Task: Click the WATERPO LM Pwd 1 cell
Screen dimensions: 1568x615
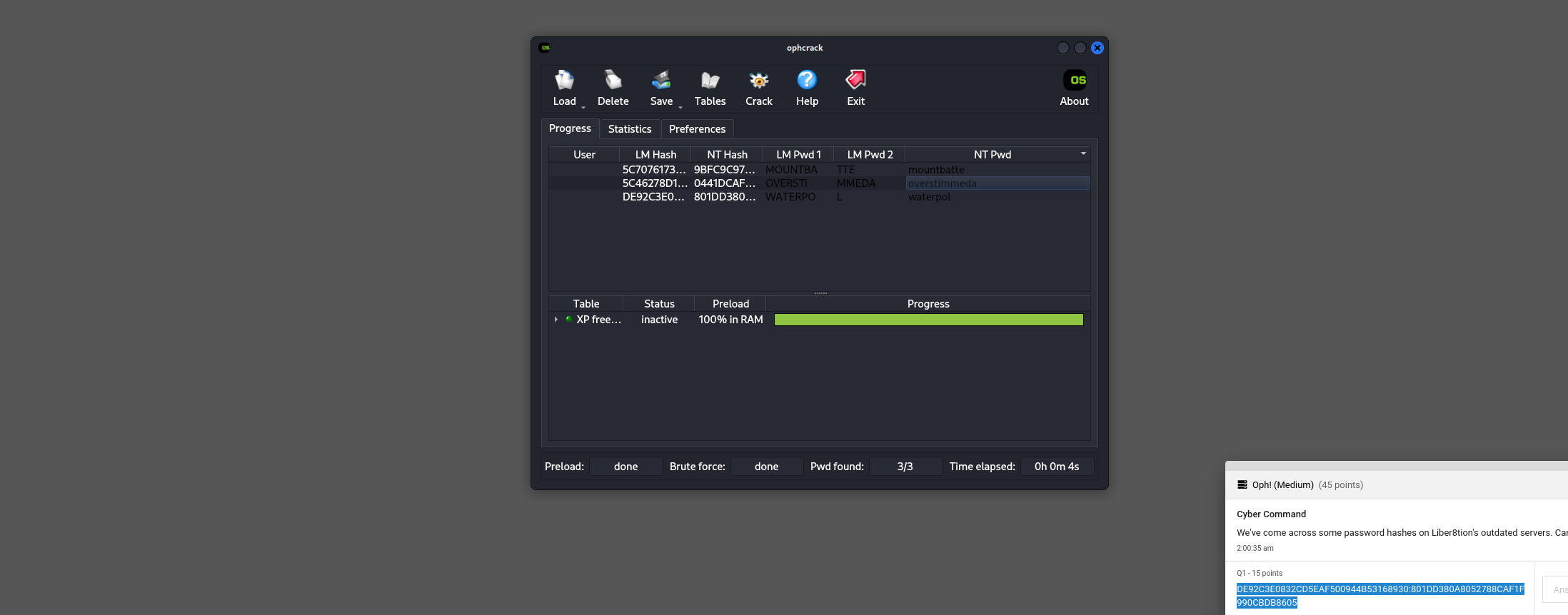Action: pyautogui.click(x=798, y=197)
